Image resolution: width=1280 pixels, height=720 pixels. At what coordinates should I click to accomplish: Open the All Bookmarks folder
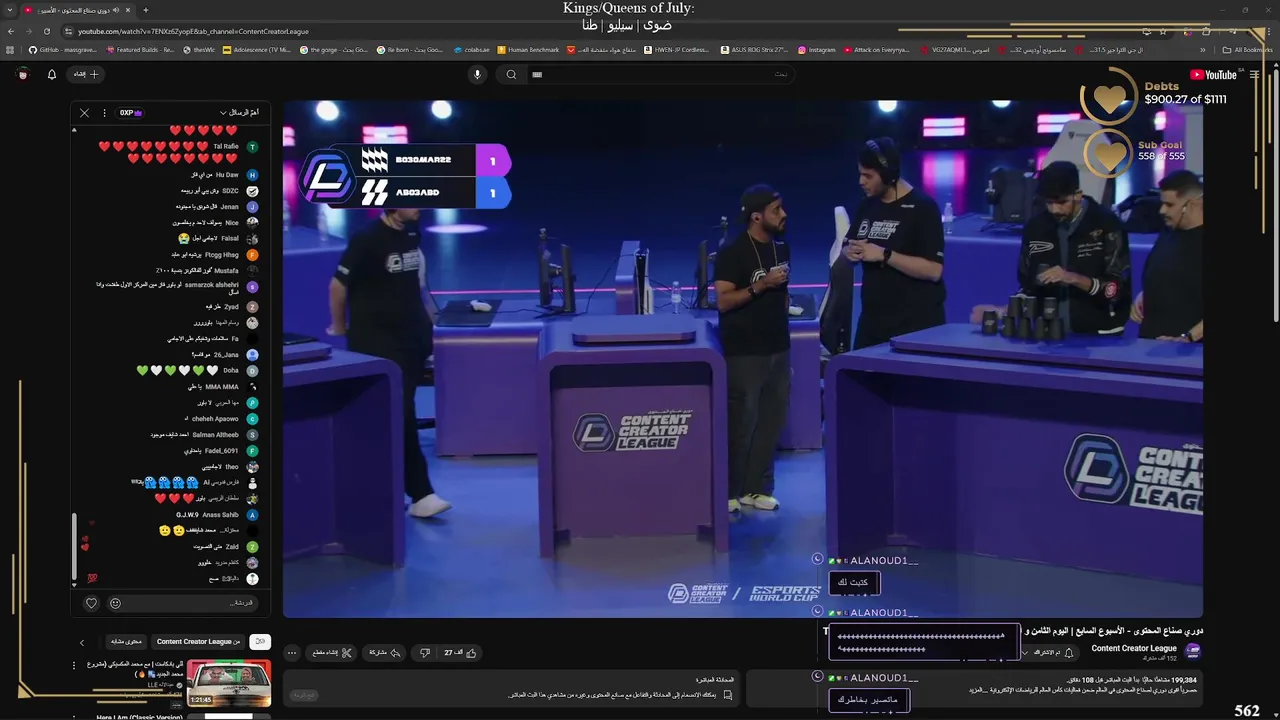1246,49
